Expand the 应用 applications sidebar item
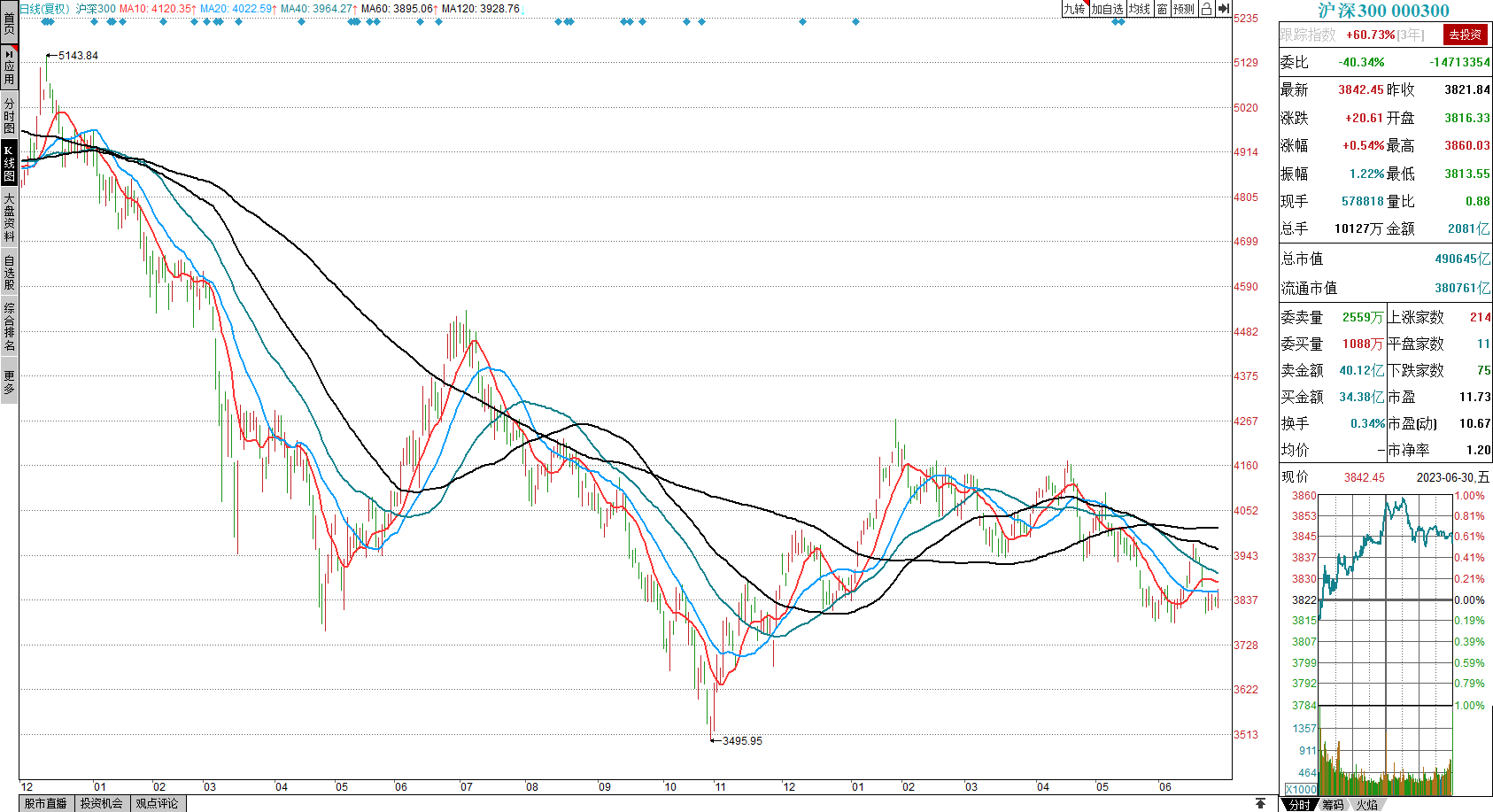Image resolution: width=1493 pixels, height=812 pixels. (x=9, y=67)
